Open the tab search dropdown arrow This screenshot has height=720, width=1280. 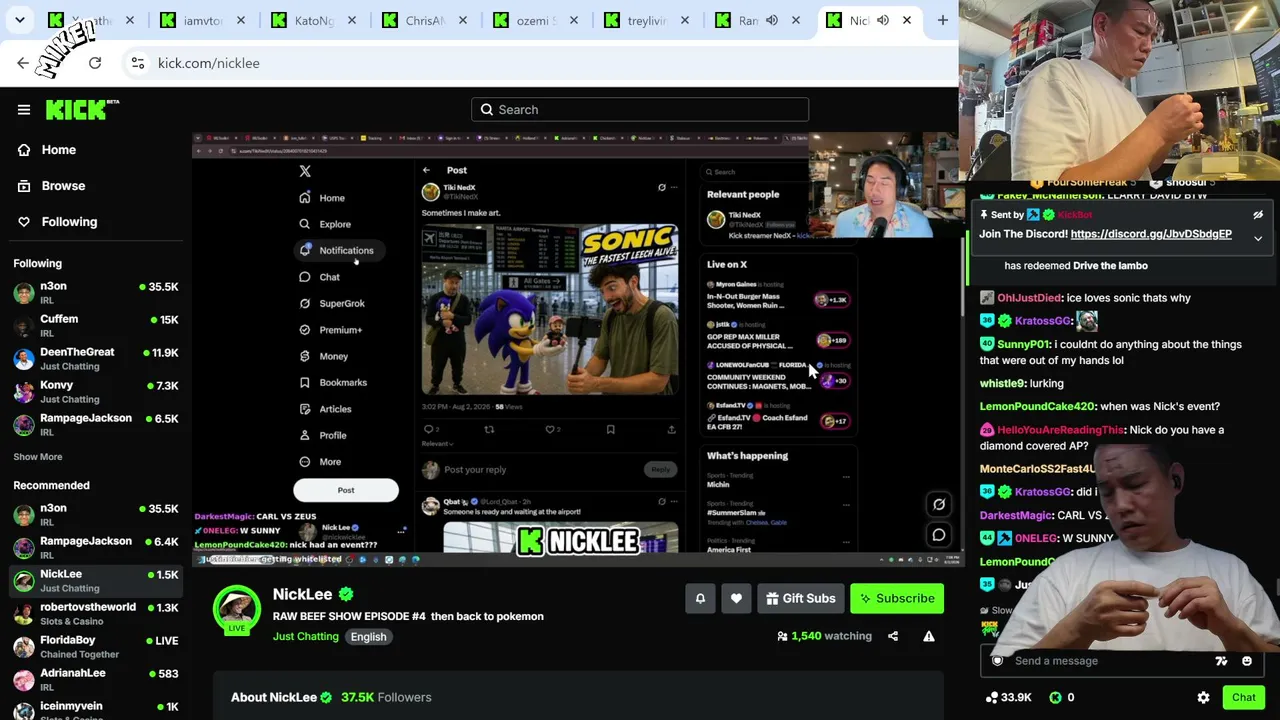[20, 20]
